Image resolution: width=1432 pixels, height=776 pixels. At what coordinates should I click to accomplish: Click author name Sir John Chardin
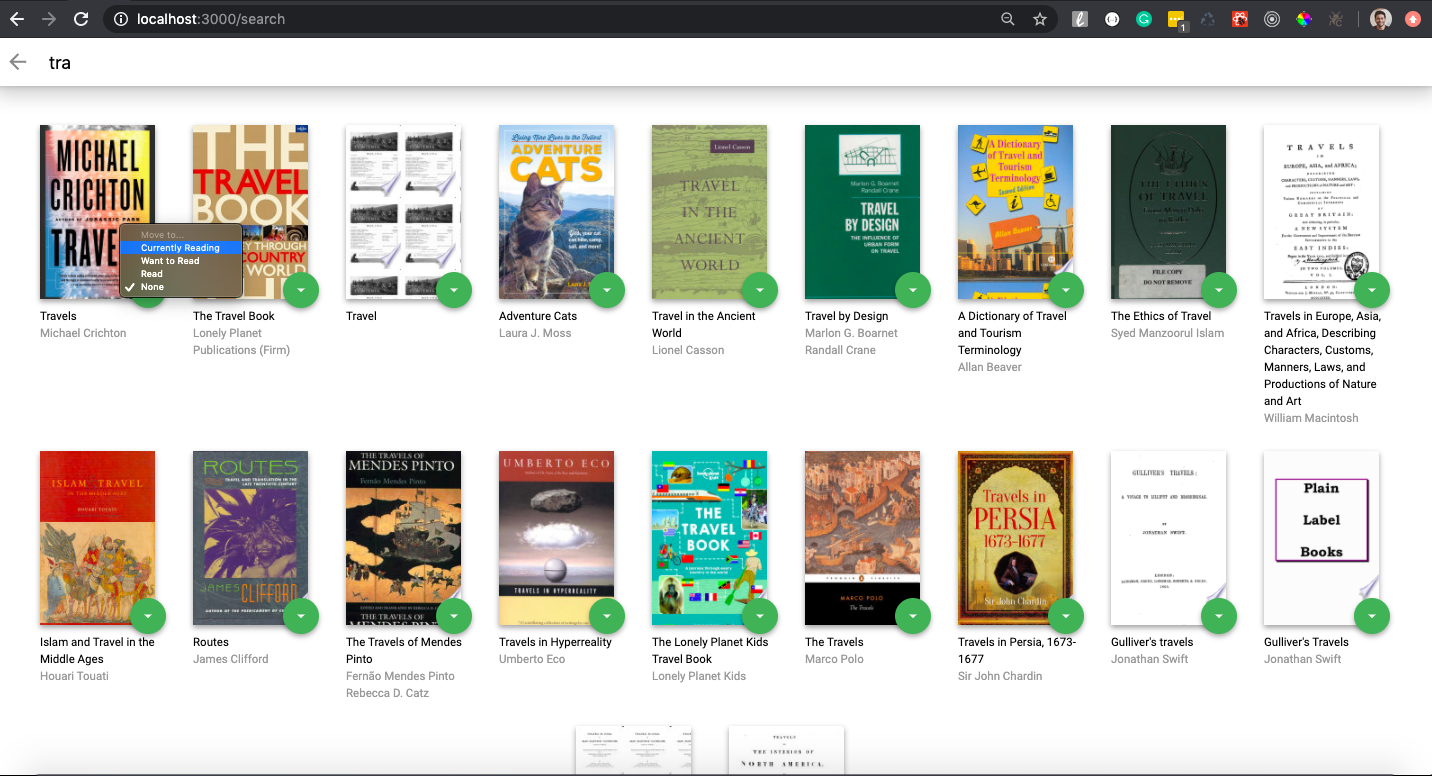tap(1000, 676)
